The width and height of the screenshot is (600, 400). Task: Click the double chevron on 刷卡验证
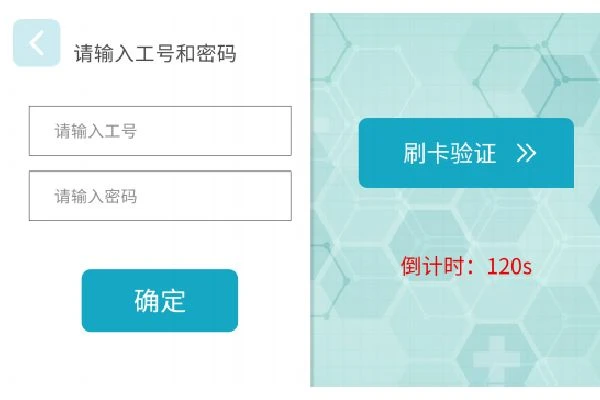527,153
